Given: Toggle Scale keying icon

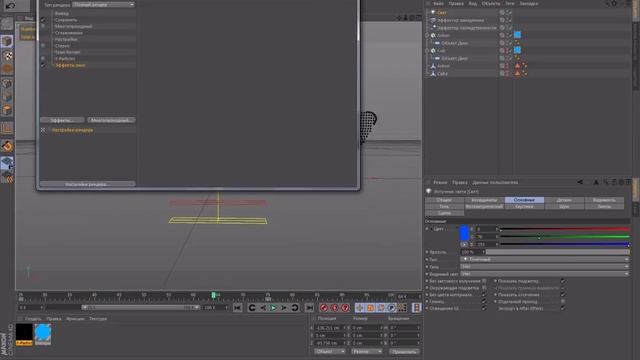Looking at the screenshot, I should [370, 308].
